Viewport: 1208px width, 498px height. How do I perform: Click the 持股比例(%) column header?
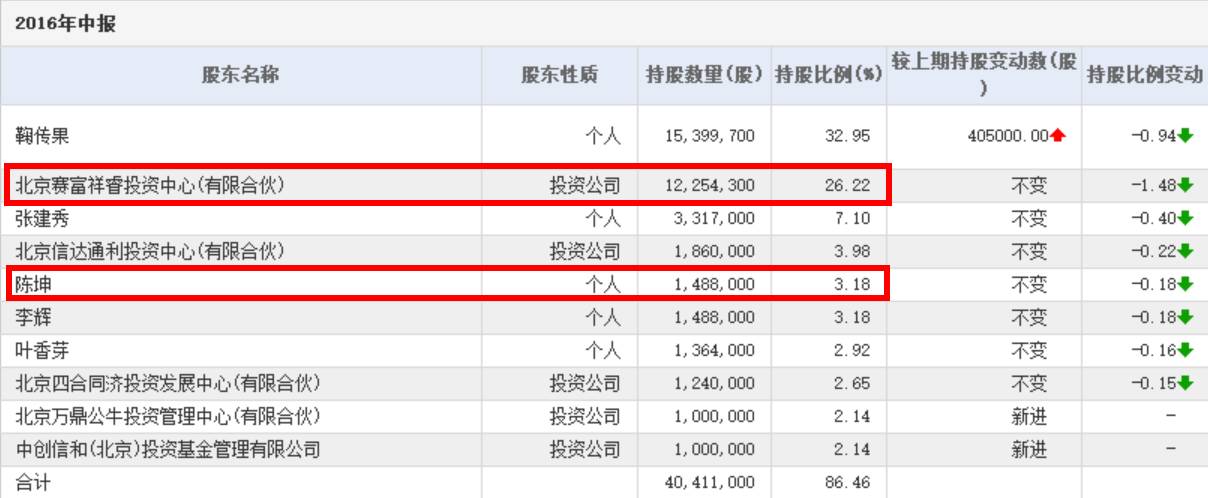(x=829, y=75)
